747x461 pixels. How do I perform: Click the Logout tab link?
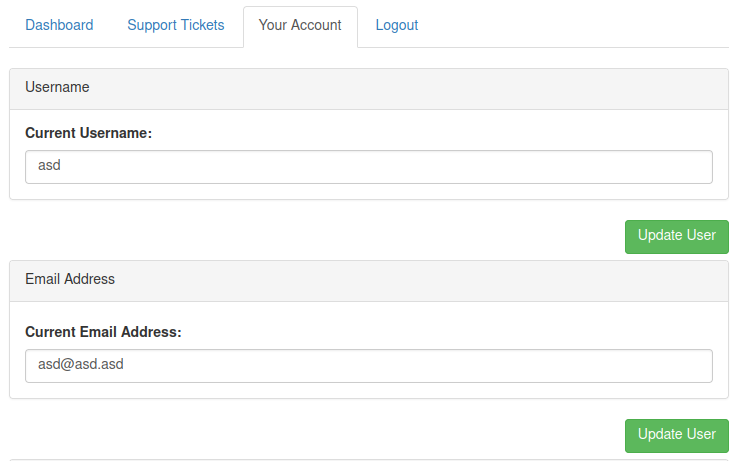(x=397, y=26)
